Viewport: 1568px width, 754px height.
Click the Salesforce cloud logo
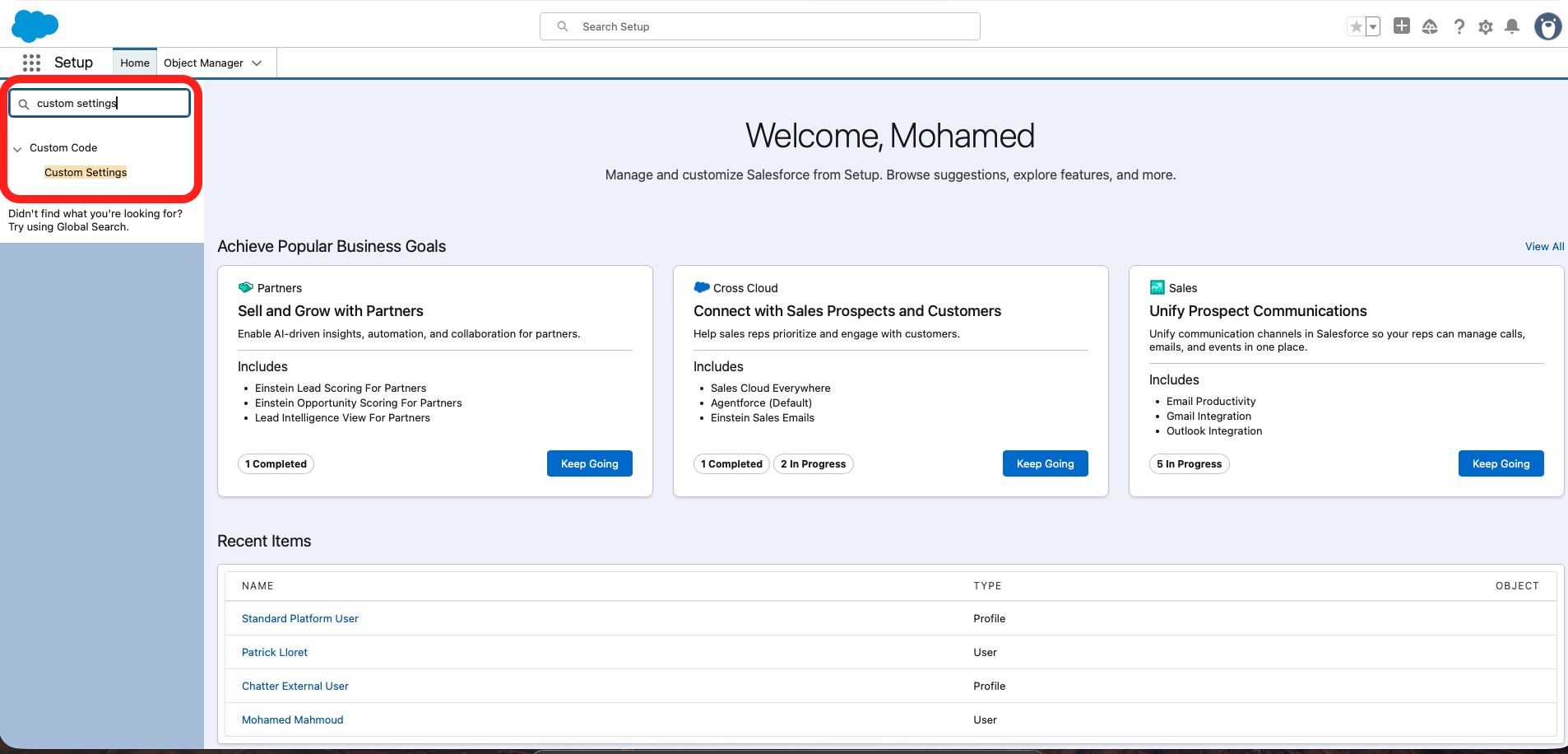point(35,26)
